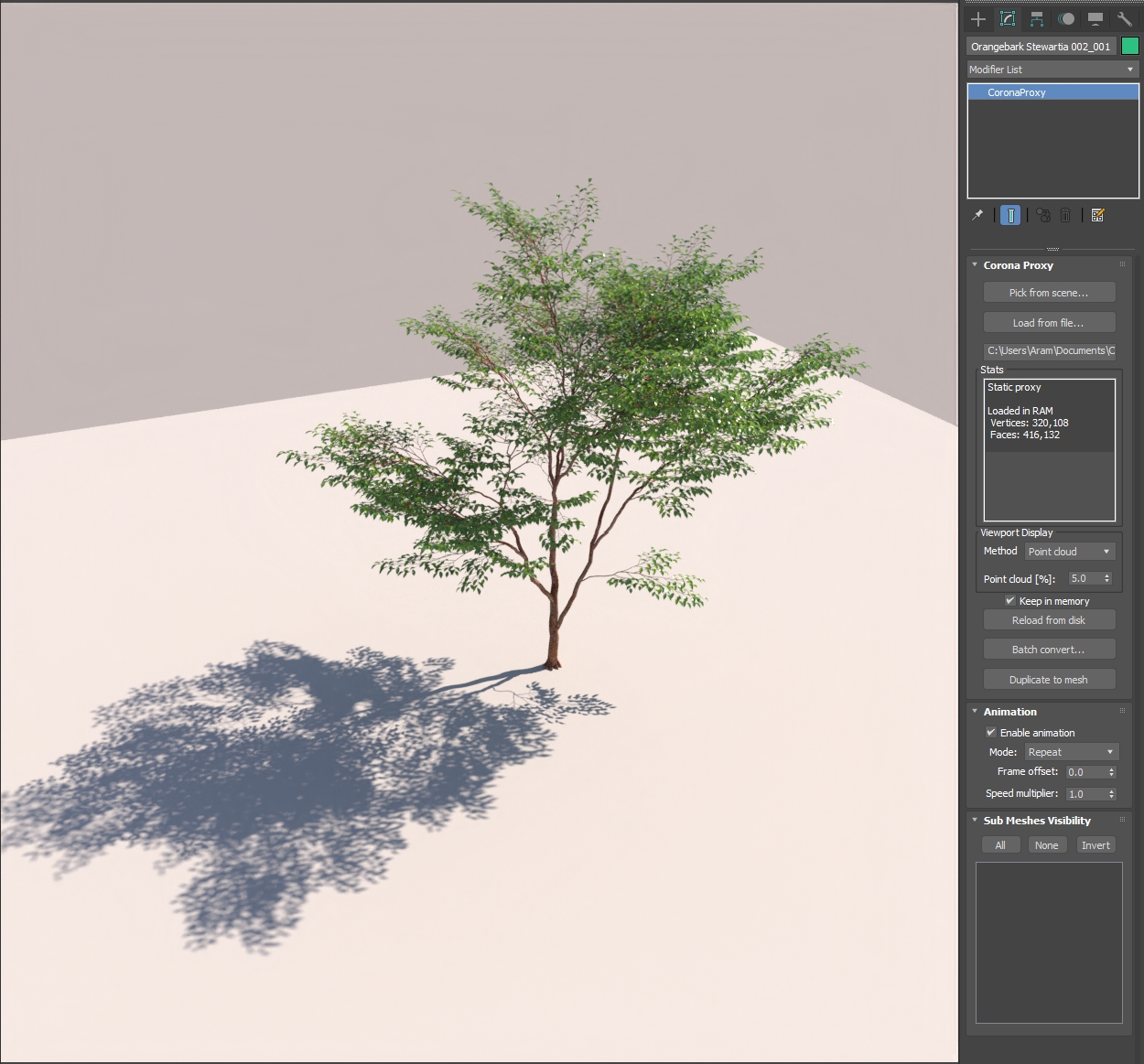Click the Duplicate to mesh button

[x=1049, y=680]
